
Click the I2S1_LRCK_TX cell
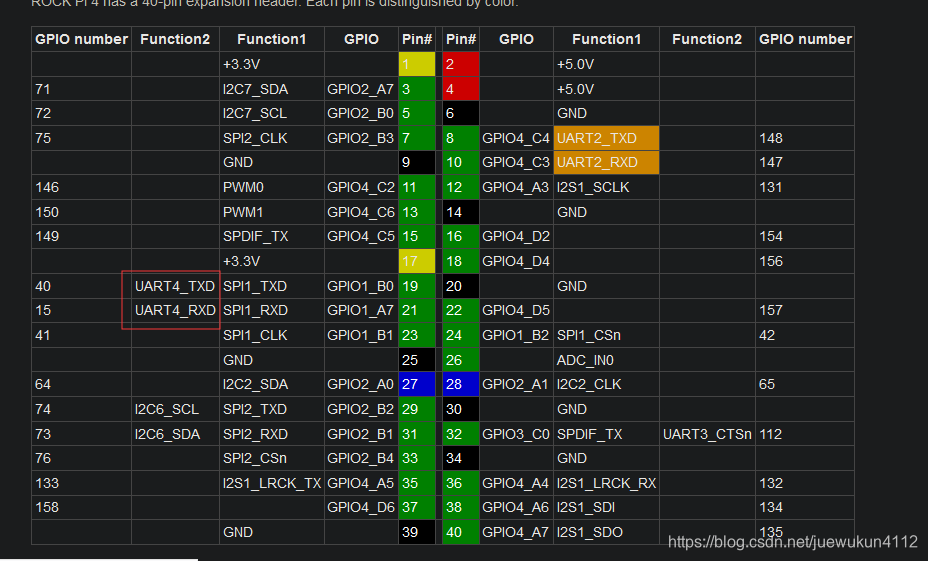(272, 483)
